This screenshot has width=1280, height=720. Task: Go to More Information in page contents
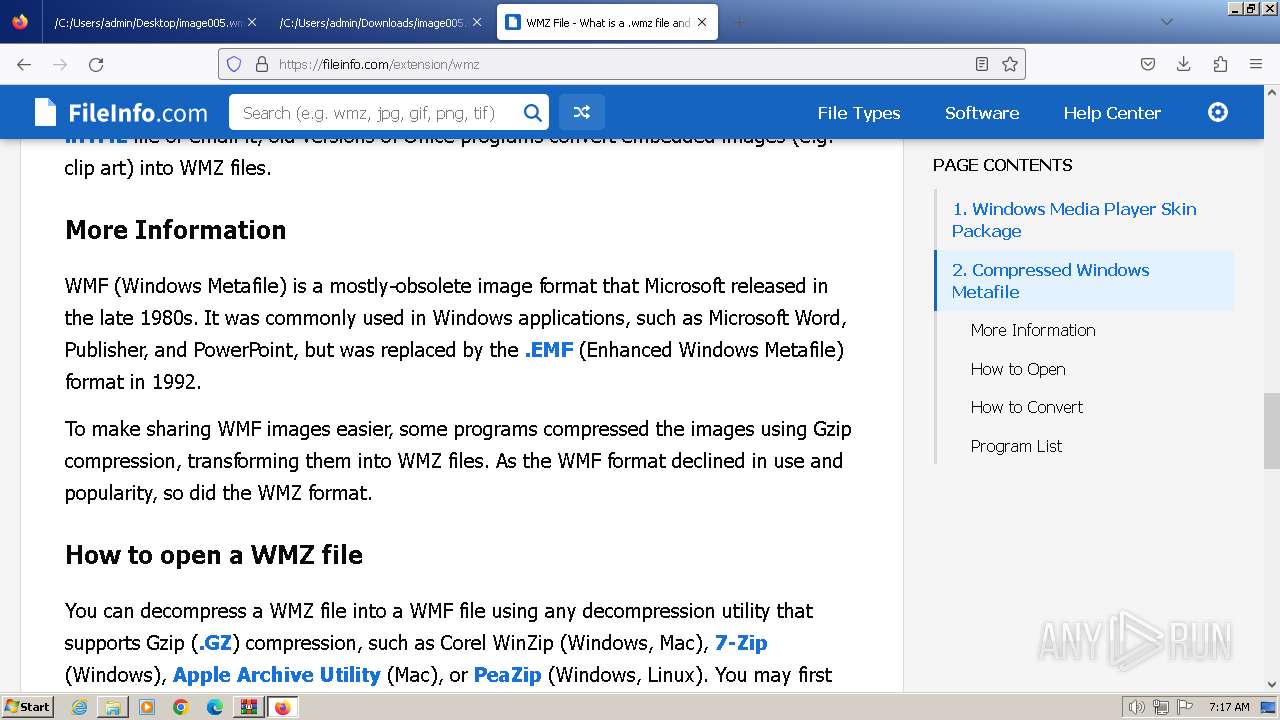(1033, 330)
